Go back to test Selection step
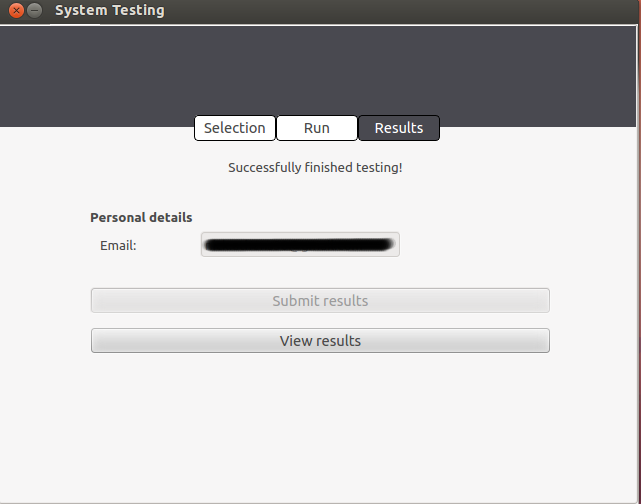641x504 pixels. (x=235, y=128)
